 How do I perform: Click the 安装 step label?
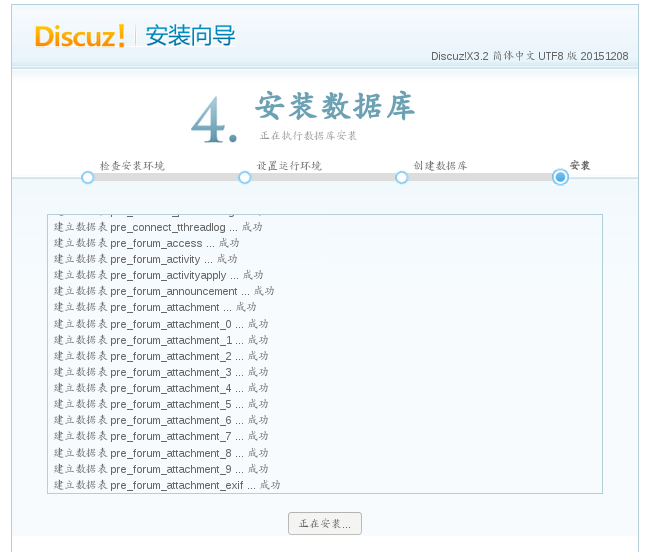pos(580,165)
